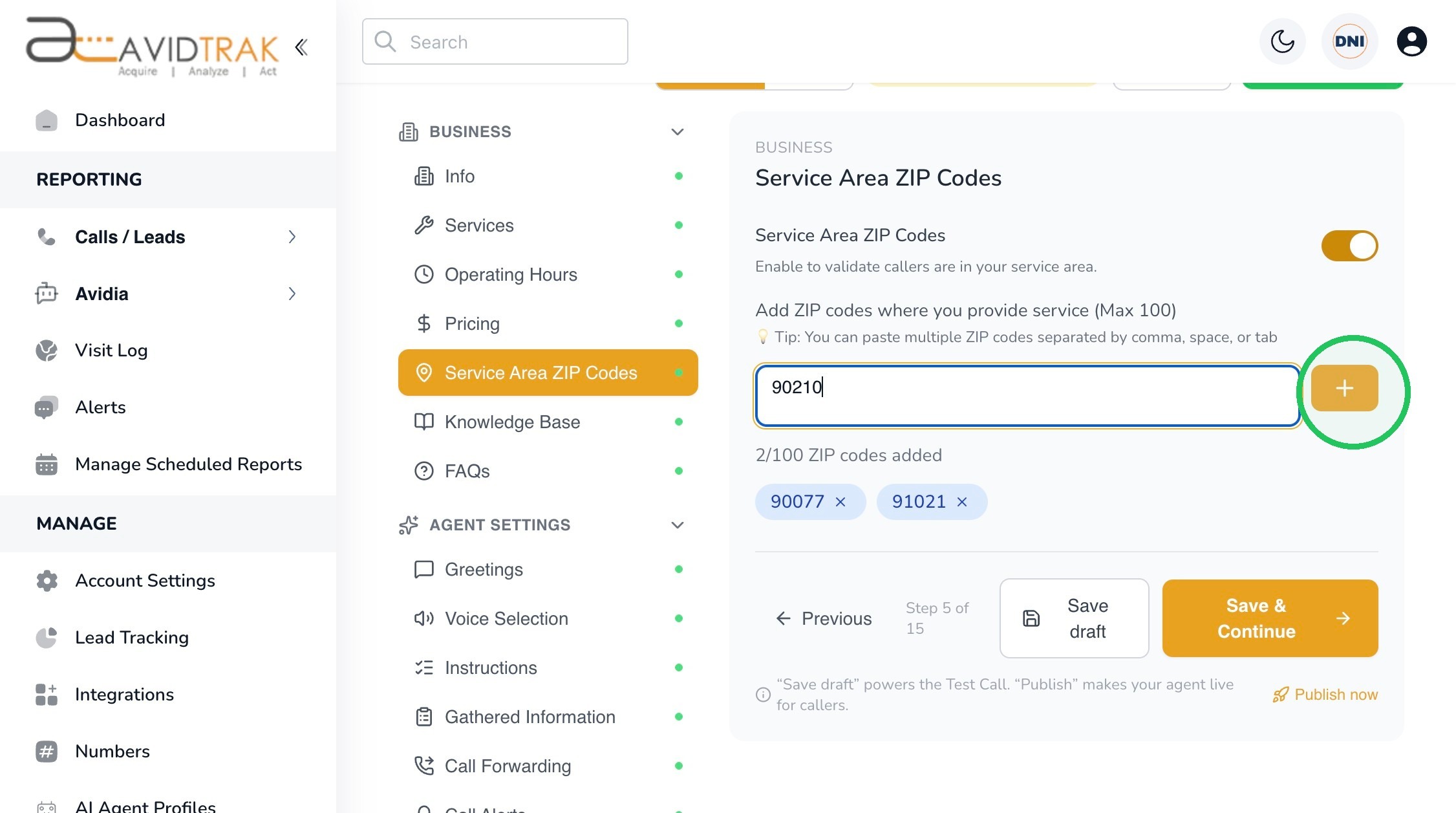Open the Greetings step
1456x813 pixels.
point(548,569)
